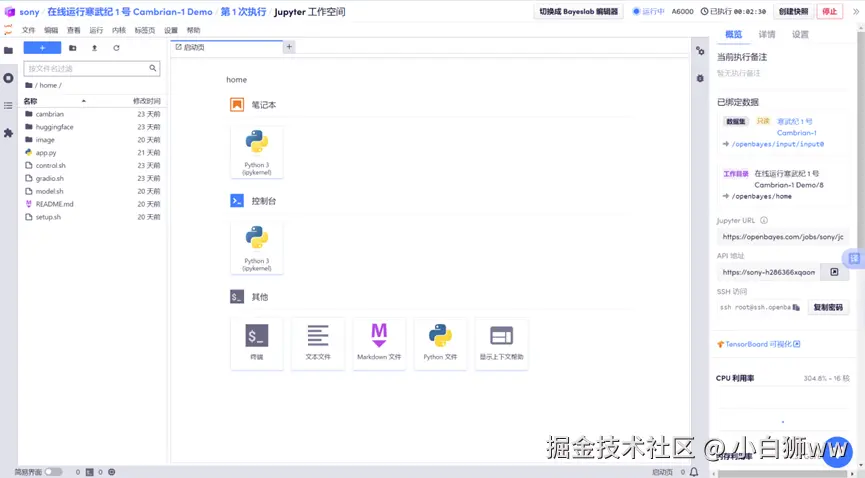The width and height of the screenshot is (865, 478).
Task: Switch to the 详情 tab
Action: (x=767, y=34)
